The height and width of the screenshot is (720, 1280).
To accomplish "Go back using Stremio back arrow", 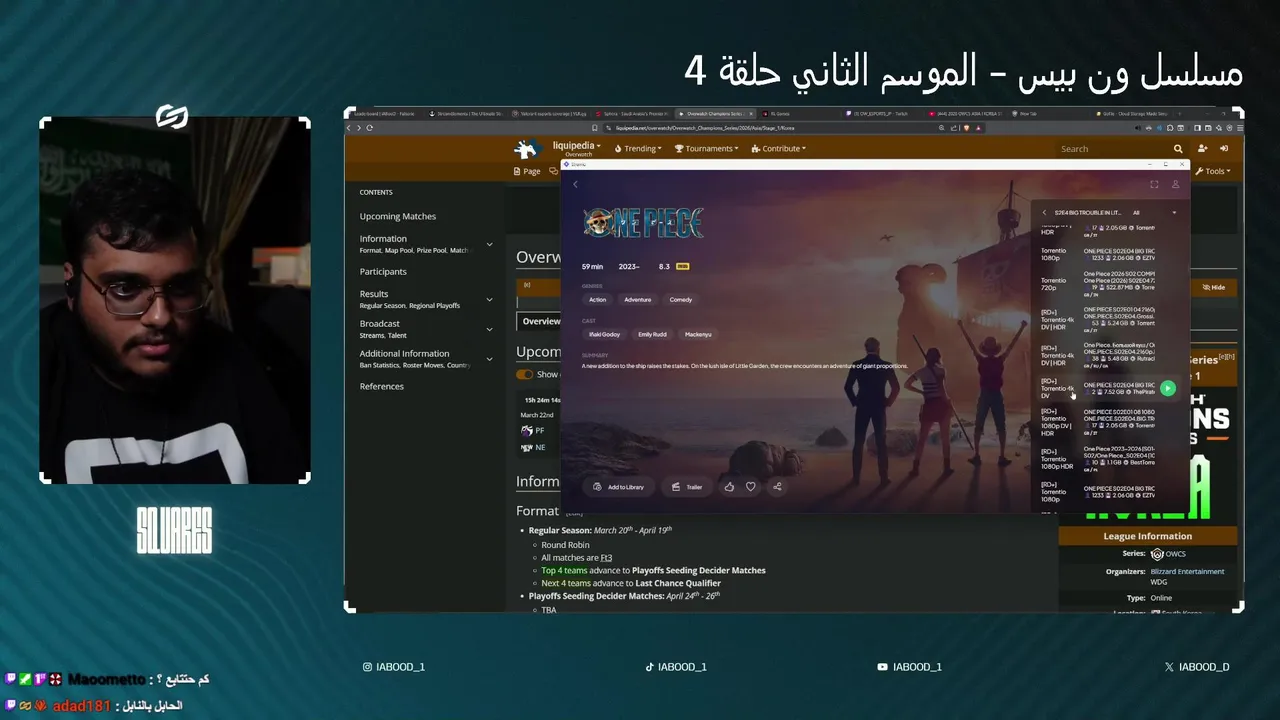I will click(575, 185).
